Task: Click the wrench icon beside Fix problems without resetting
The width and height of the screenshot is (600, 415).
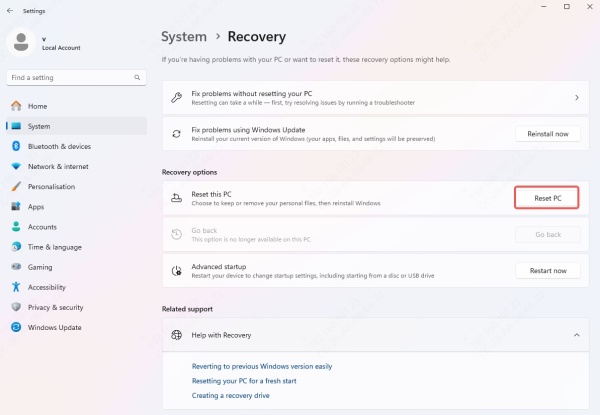Action: click(x=176, y=98)
